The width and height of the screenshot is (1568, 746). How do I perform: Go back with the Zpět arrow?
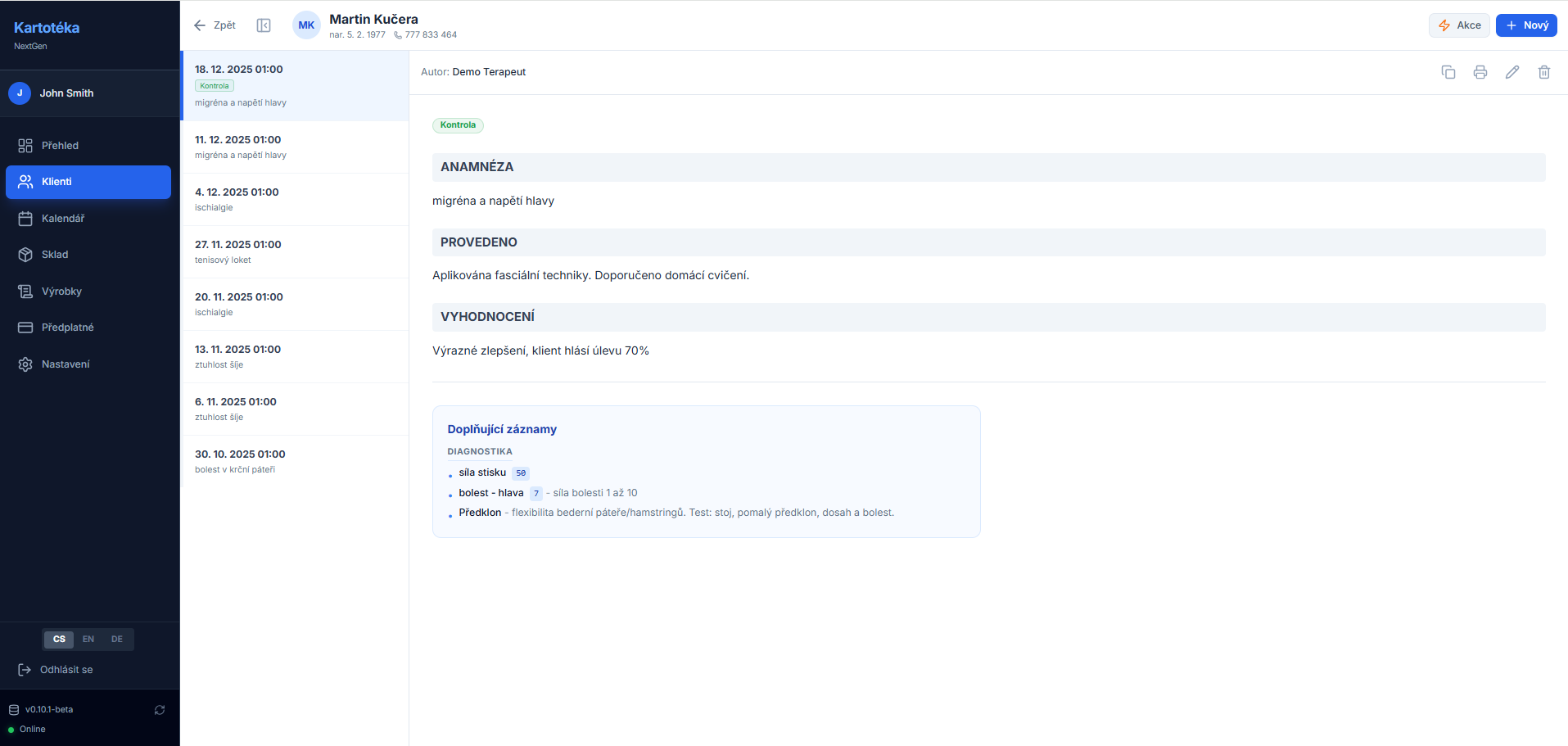pos(215,25)
